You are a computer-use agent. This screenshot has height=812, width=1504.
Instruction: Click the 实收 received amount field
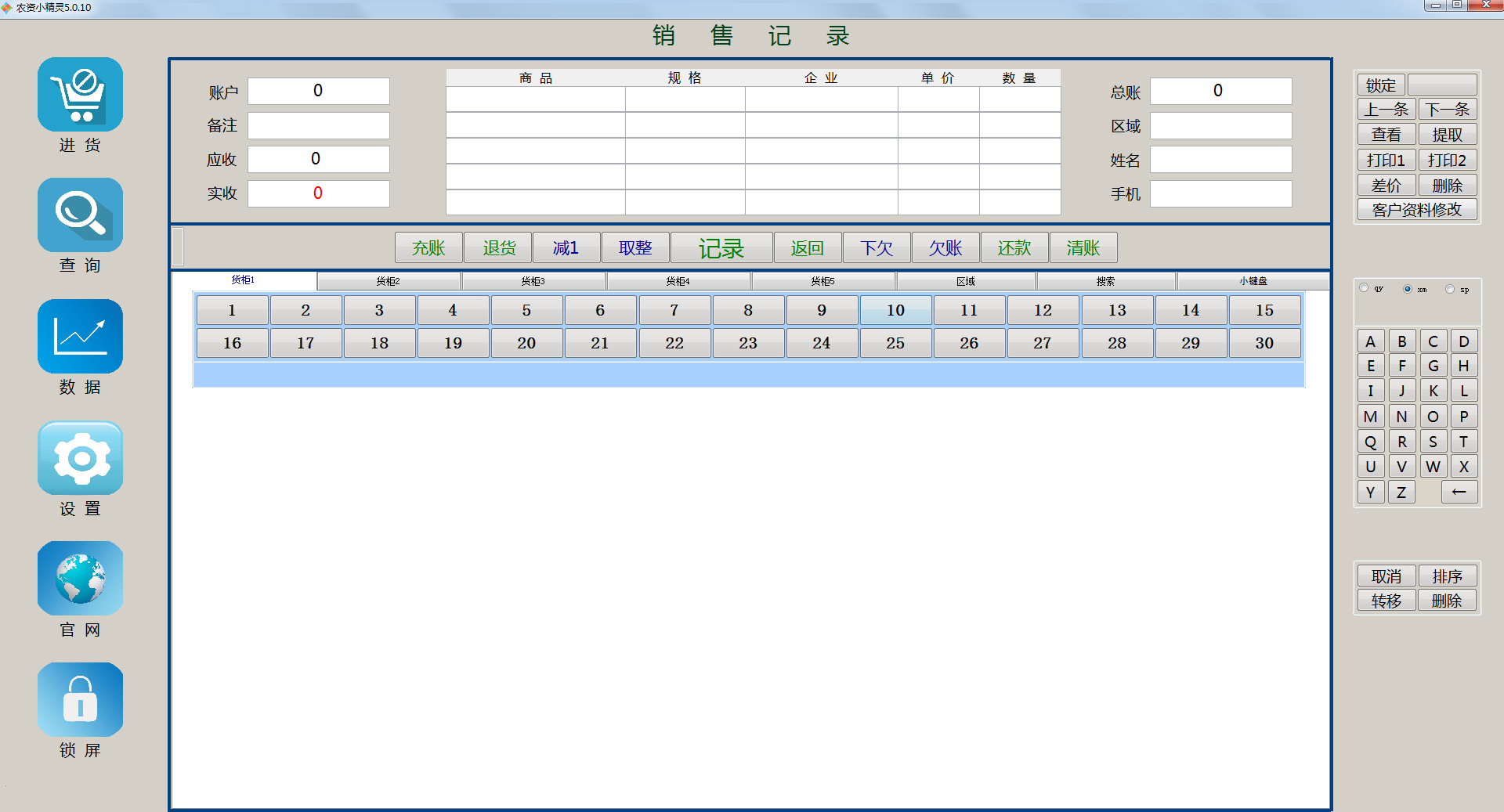click(x=319, y=193)
